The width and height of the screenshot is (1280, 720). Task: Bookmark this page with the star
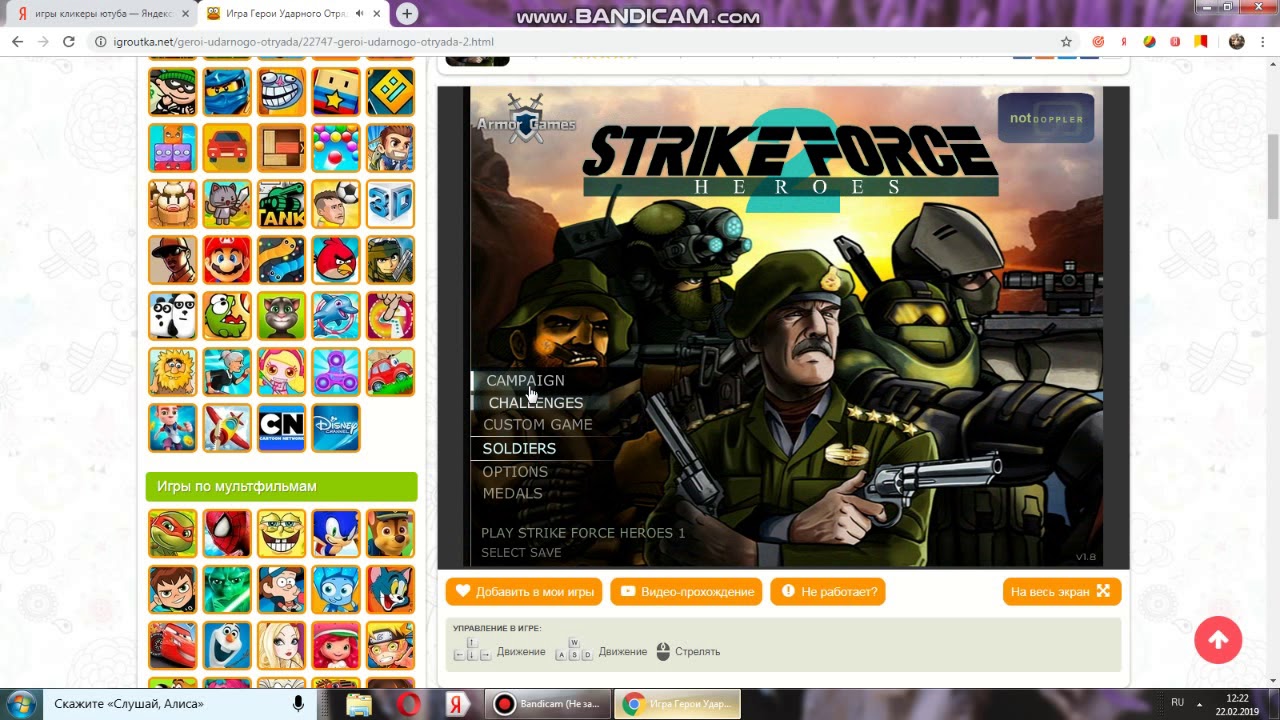[x=1066, y=42]
